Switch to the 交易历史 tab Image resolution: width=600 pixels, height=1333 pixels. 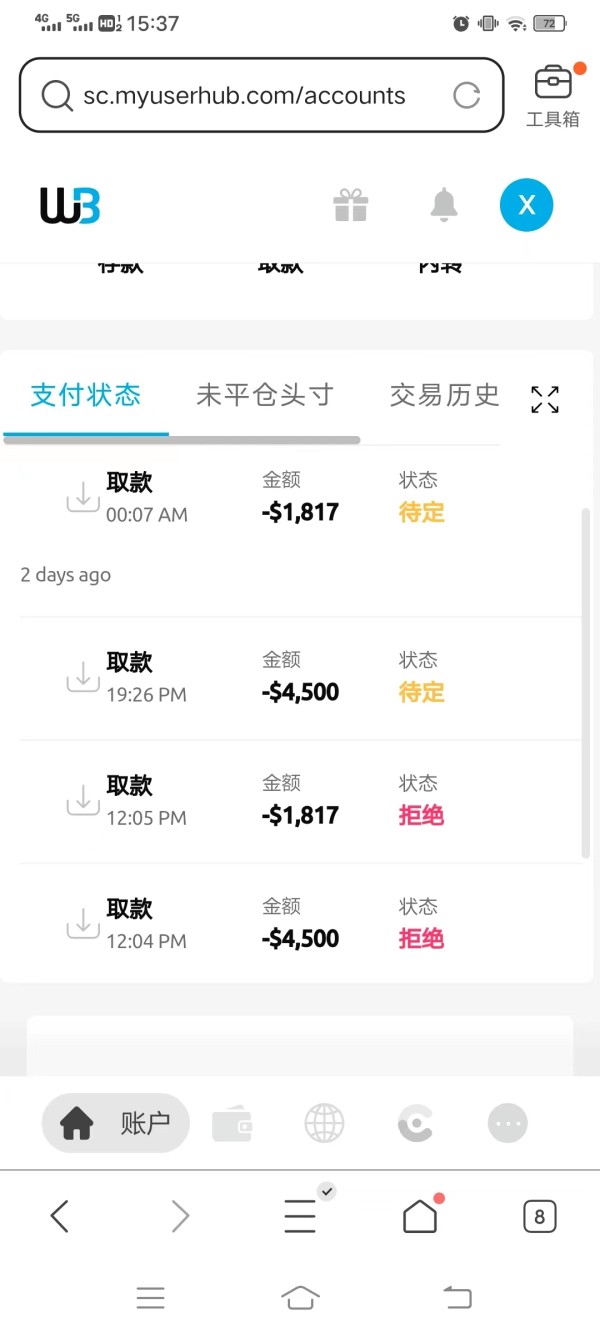point(444,395)
